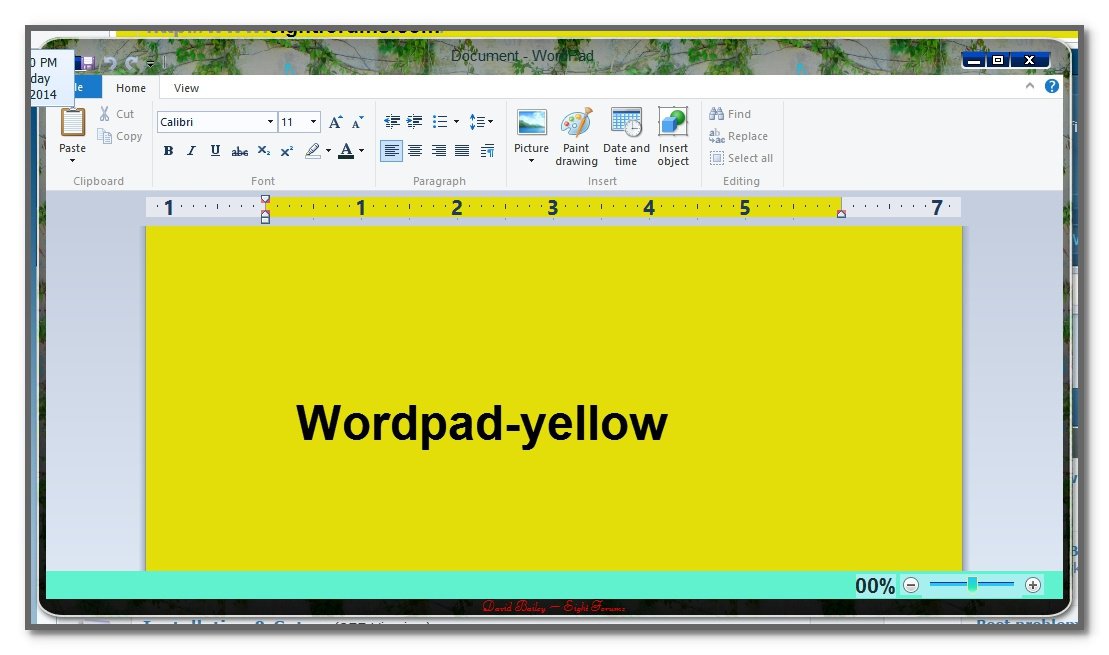Click the Paste clipboard icon
Image resolution: width=1109 pixels, height=655 pixels.
tap(73, 123)
